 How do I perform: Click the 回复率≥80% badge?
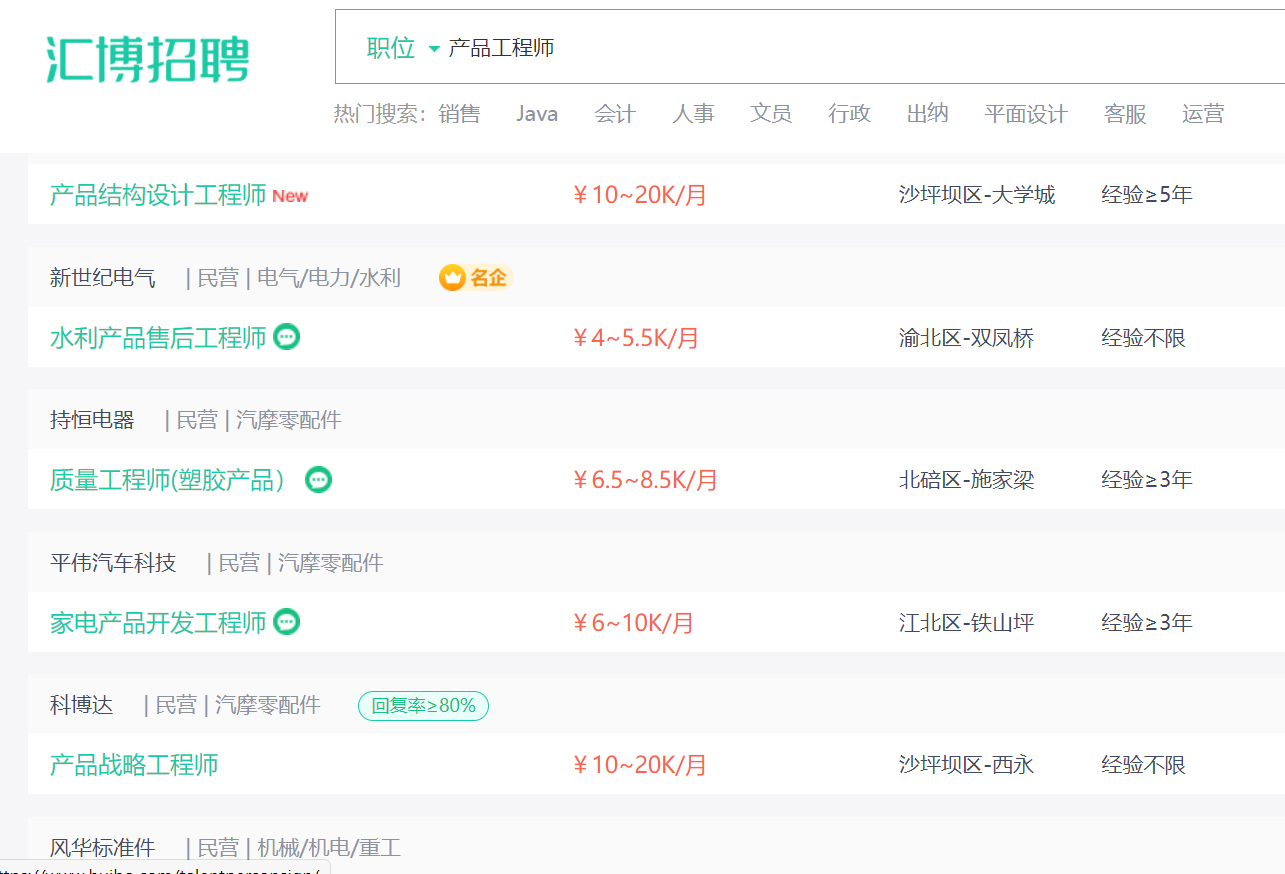423,706
